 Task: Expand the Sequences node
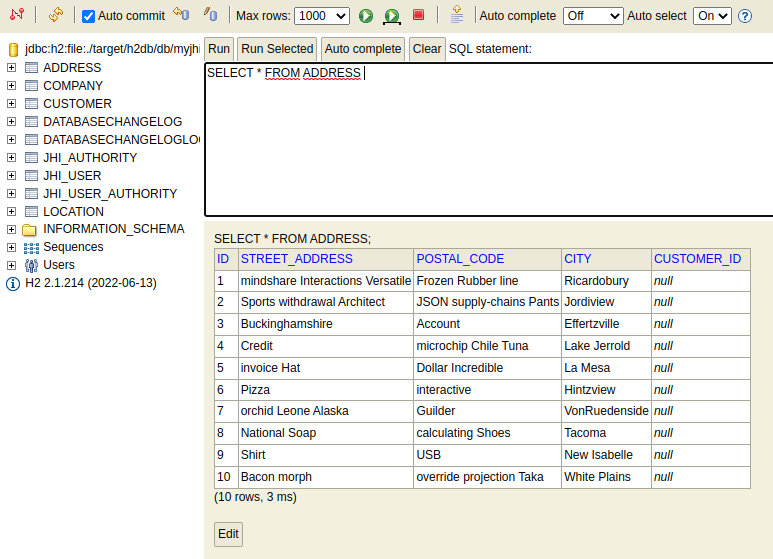11,247
